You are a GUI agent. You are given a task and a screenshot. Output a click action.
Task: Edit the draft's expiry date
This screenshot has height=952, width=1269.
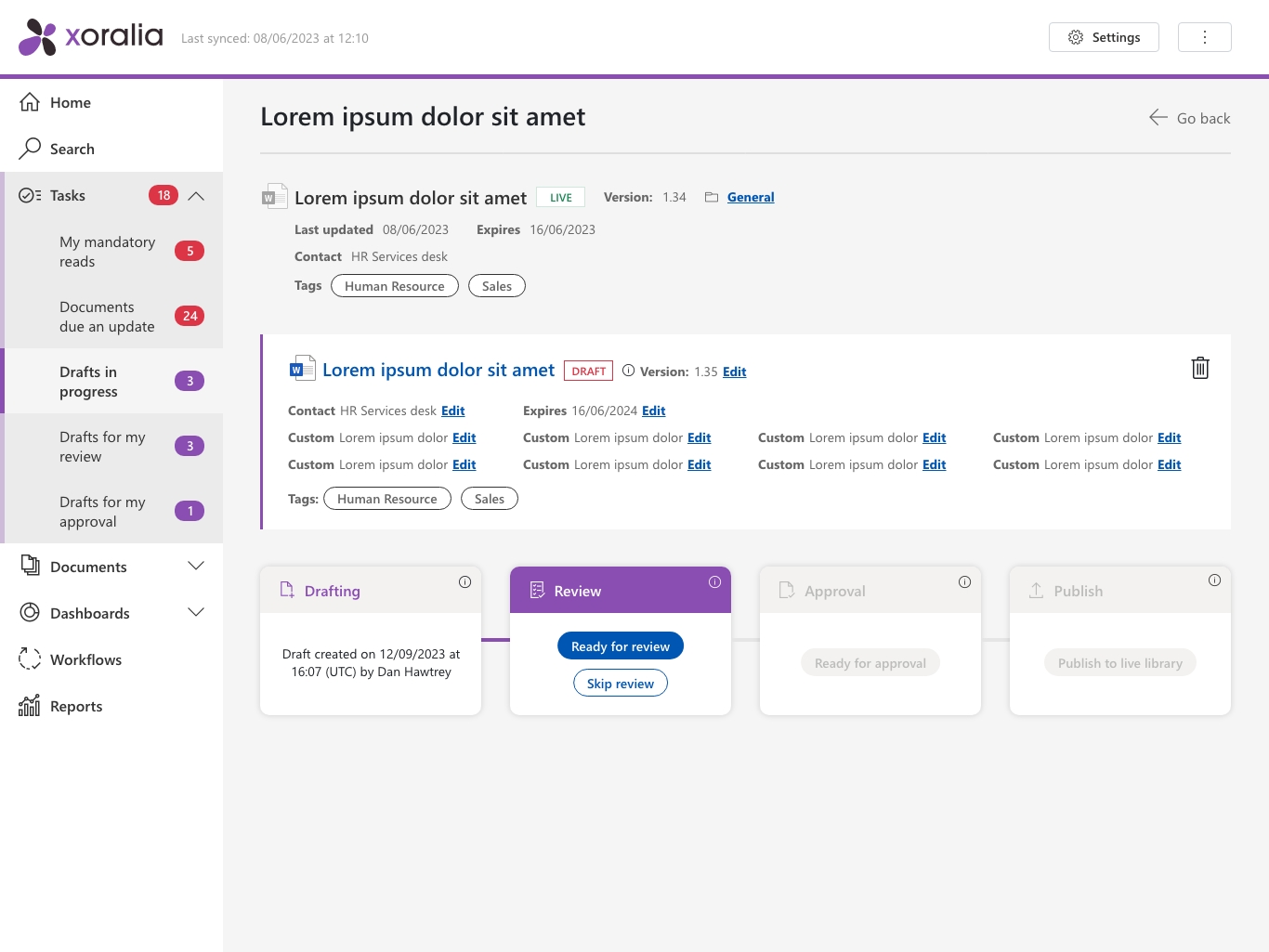tap(653, 410)
